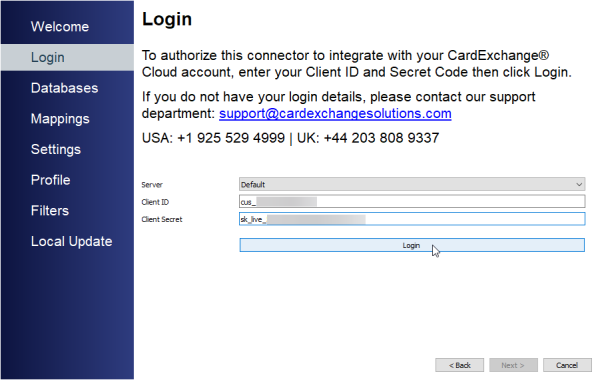Click the Client Secret label

(x=162, y=219)
